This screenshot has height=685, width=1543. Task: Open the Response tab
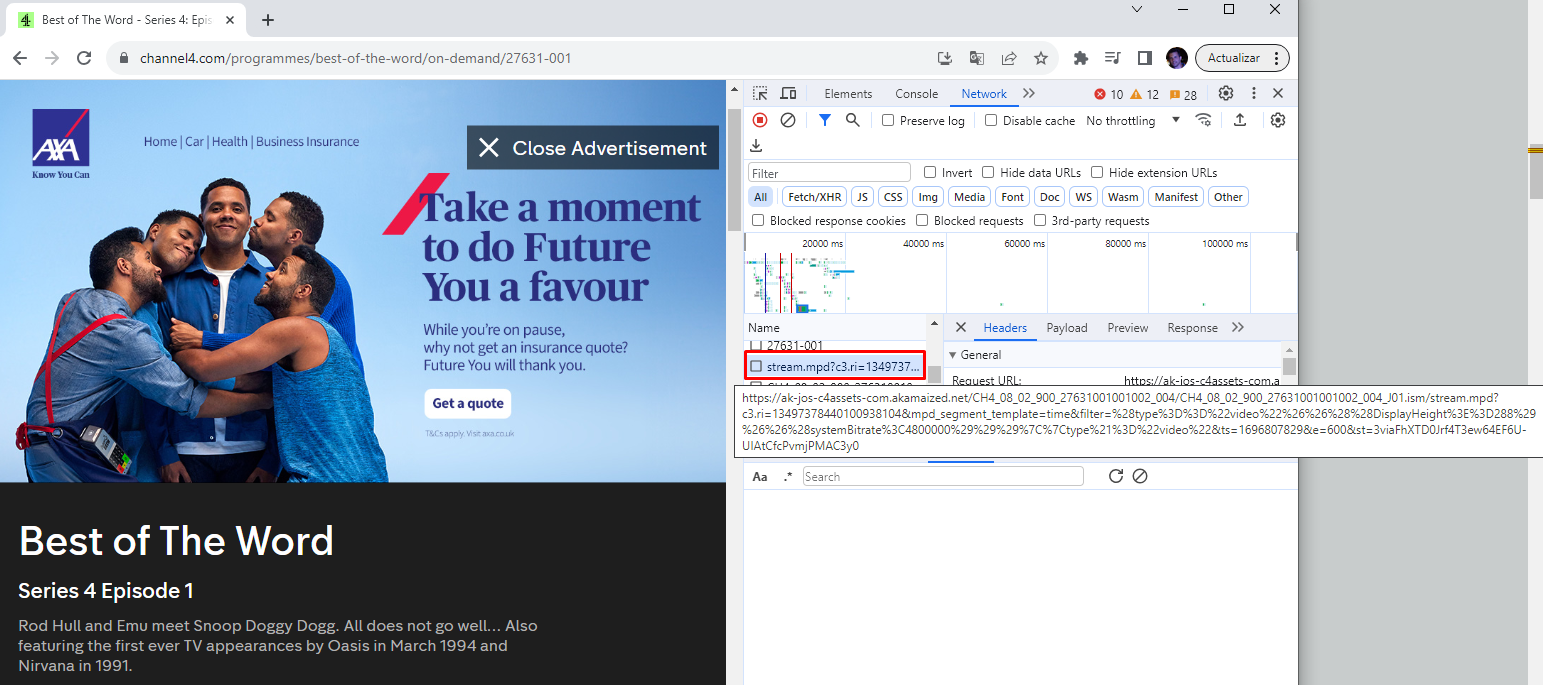(x=1193, y=328)
